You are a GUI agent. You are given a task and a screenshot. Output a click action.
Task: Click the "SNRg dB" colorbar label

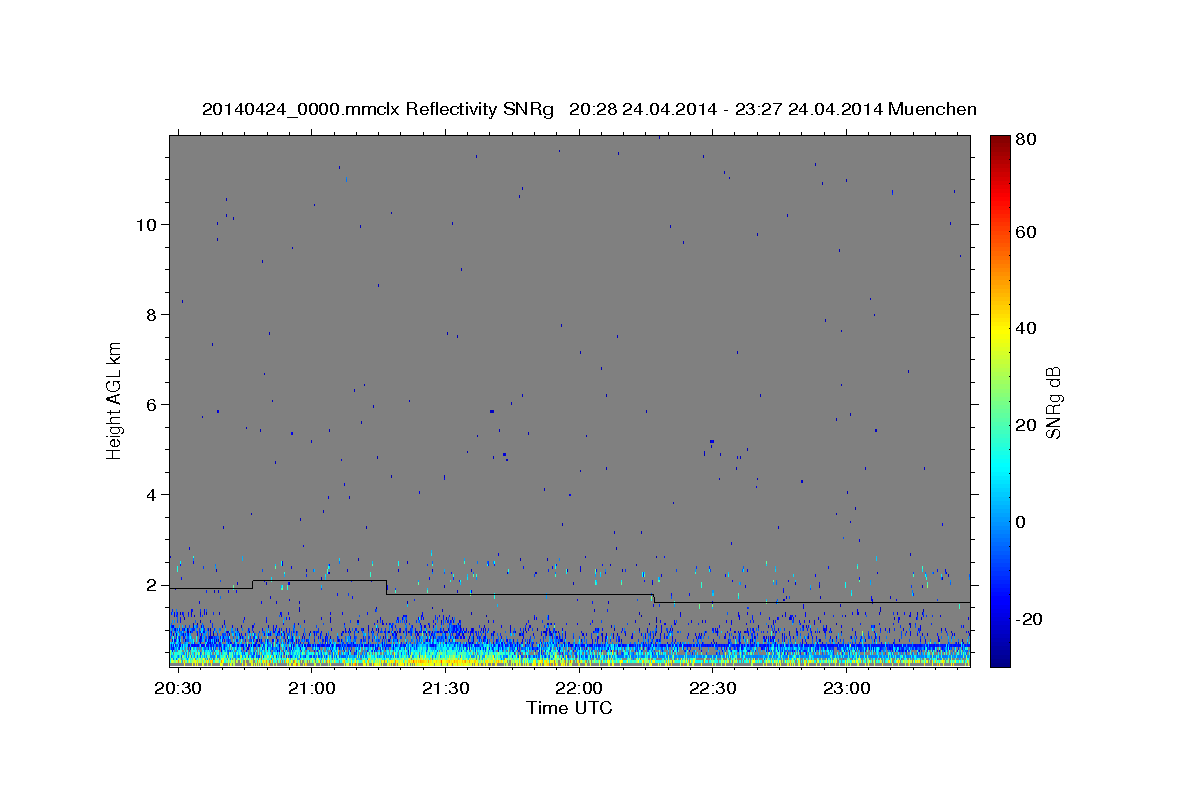click(x=1053, y=402)
